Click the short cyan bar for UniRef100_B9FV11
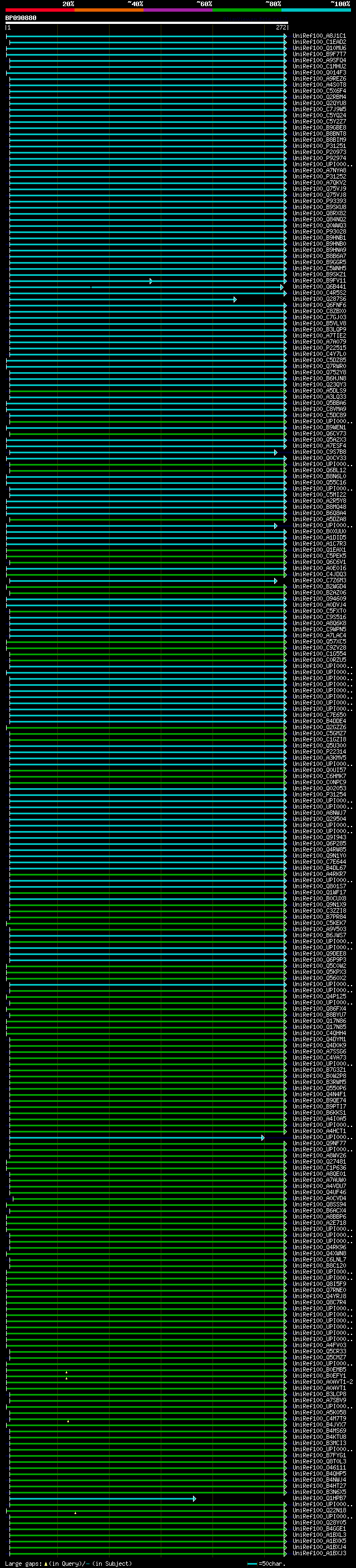This screenshot has height=1568, width=356. pos(80,280)
